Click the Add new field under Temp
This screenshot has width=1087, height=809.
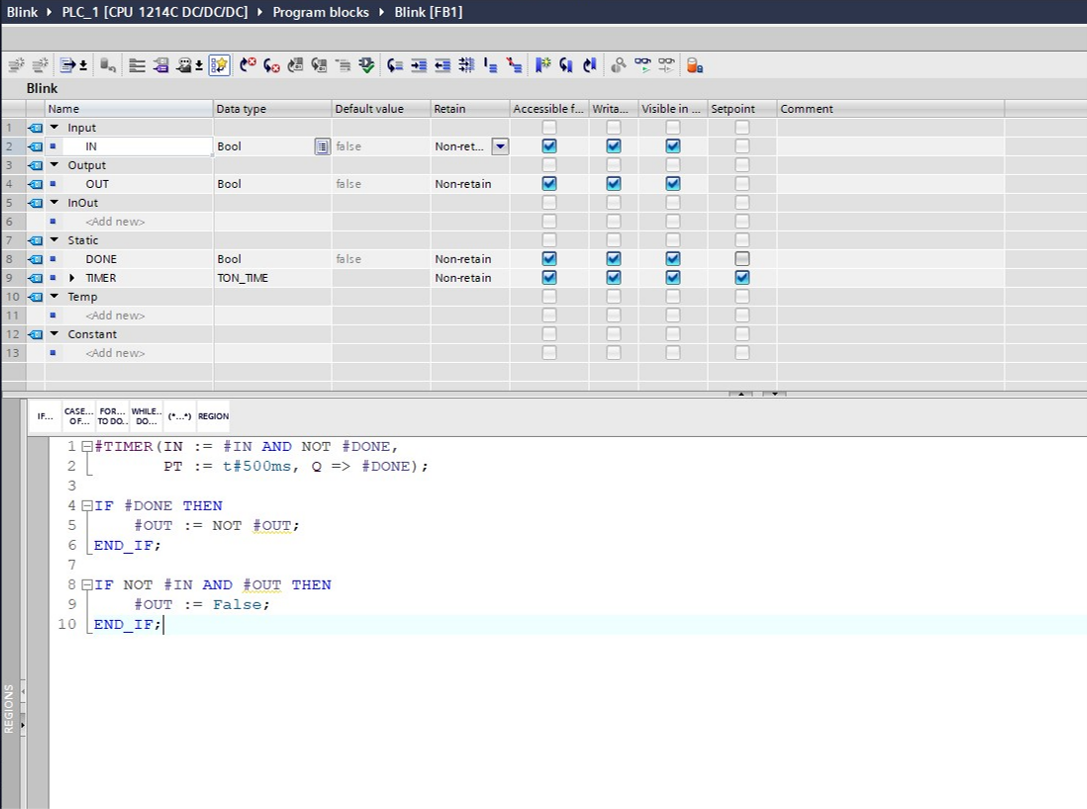(x=114, y=316)
